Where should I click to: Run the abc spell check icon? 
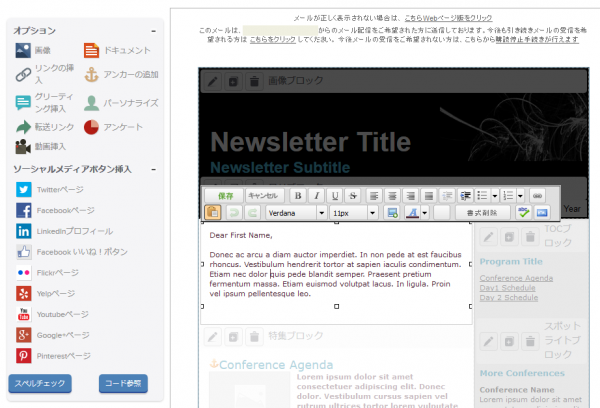click(523, 212)
